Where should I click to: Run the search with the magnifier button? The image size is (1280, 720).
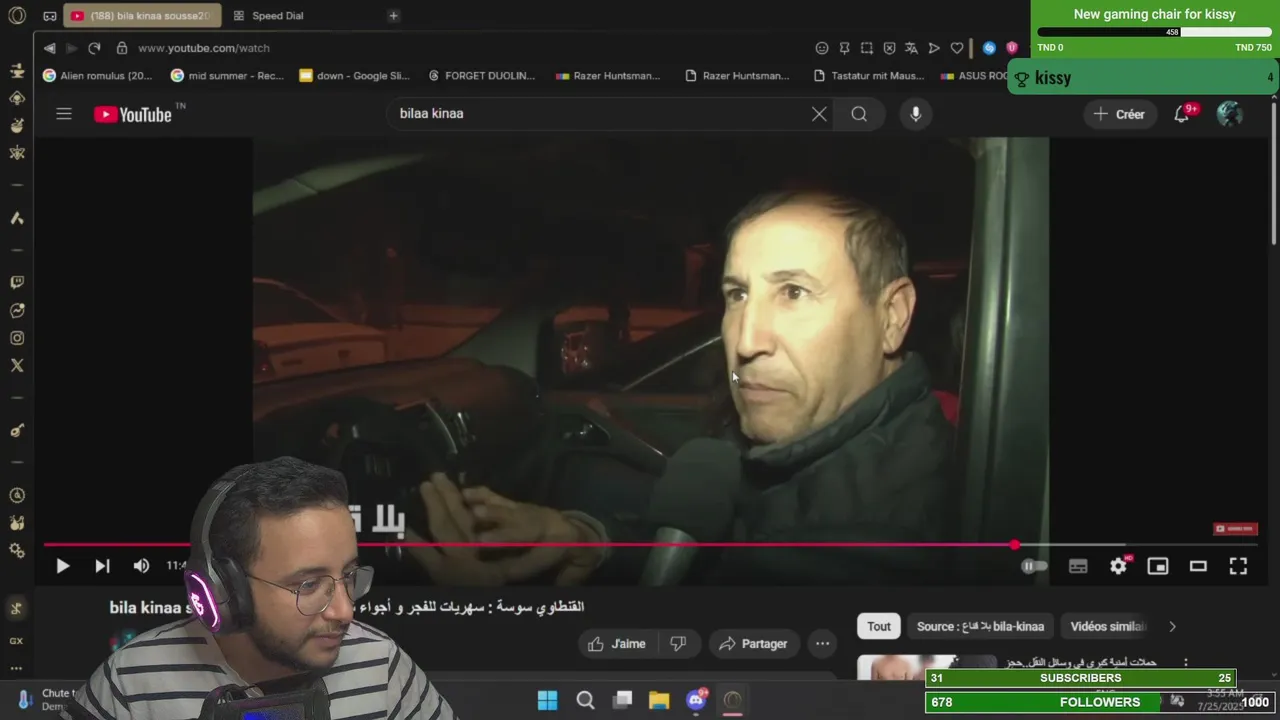(859, 114)
